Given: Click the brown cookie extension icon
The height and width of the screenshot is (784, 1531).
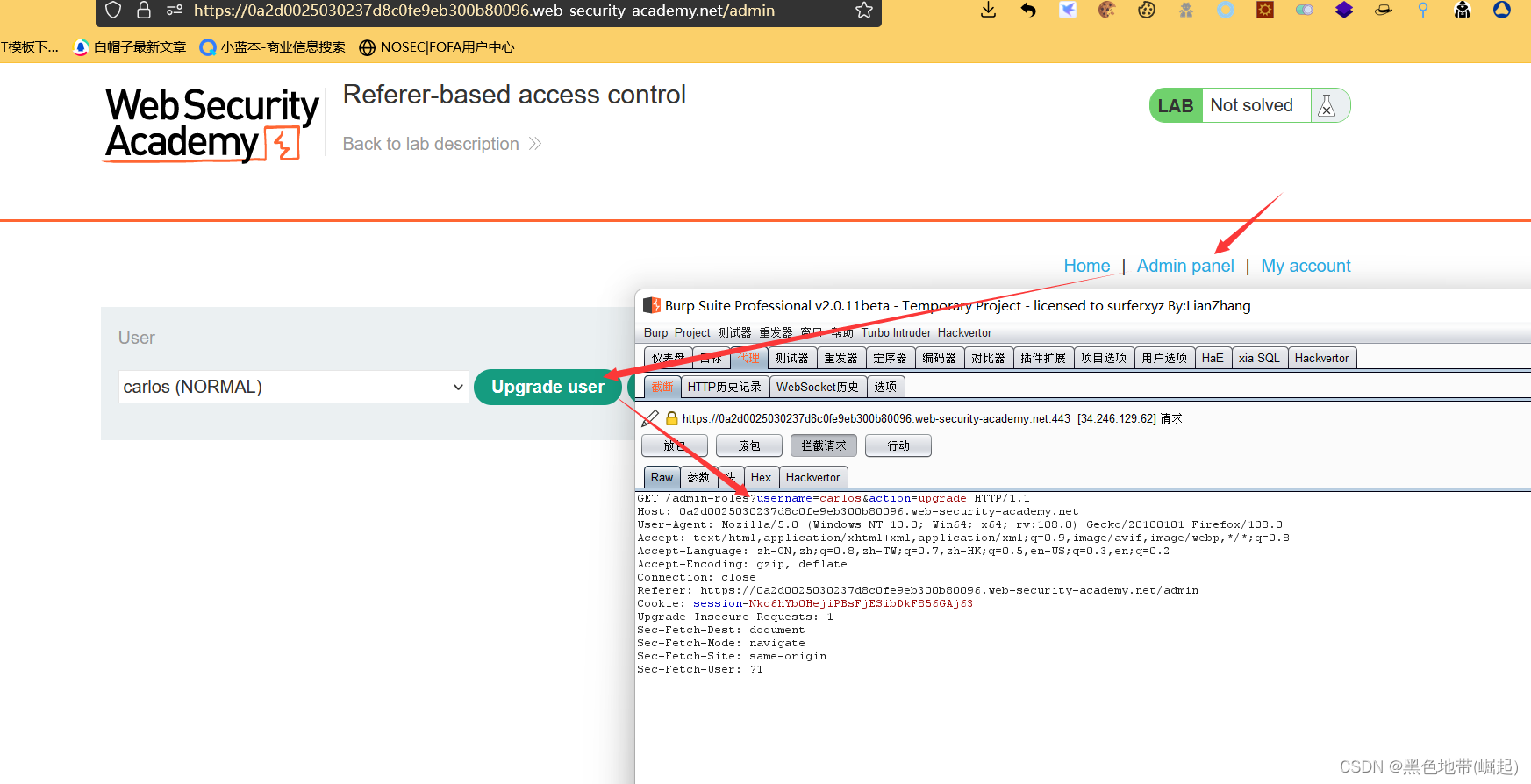Looking at the screenshot, I should (x=1107, y=11).
